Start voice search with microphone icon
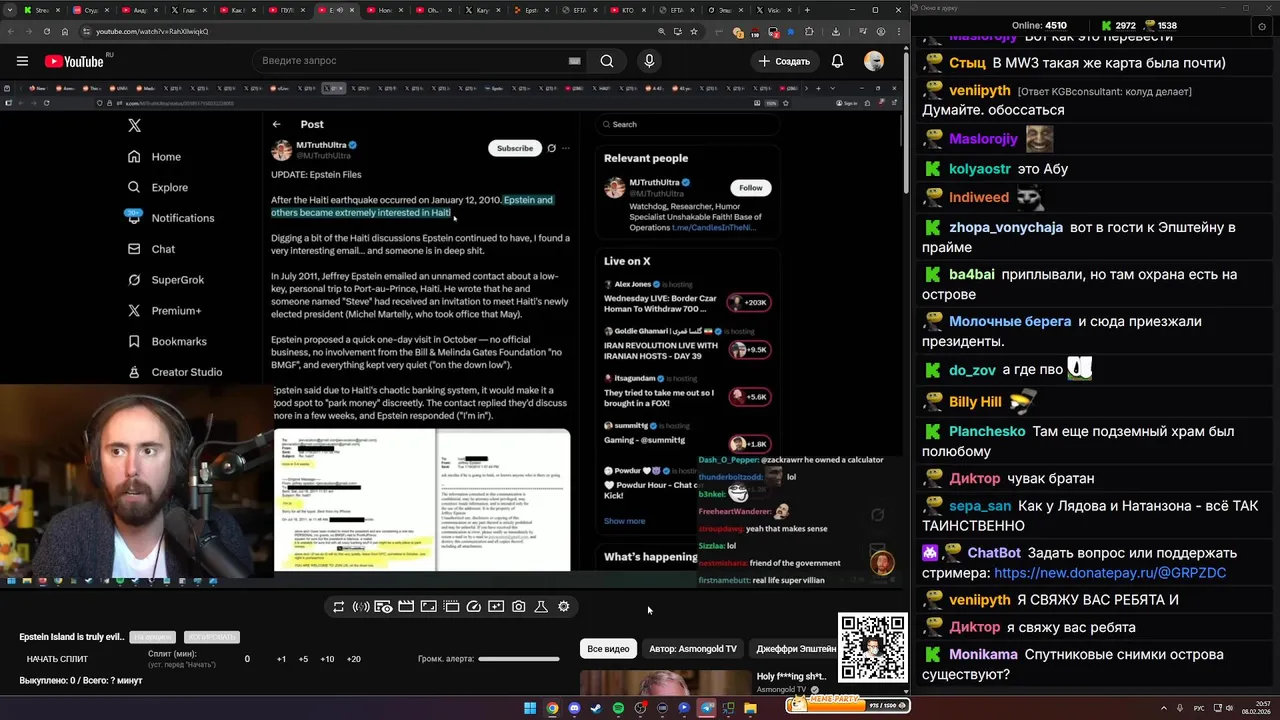Image resolution: width=1280 pixels, height=720 pixels. [x=649, y=61]
